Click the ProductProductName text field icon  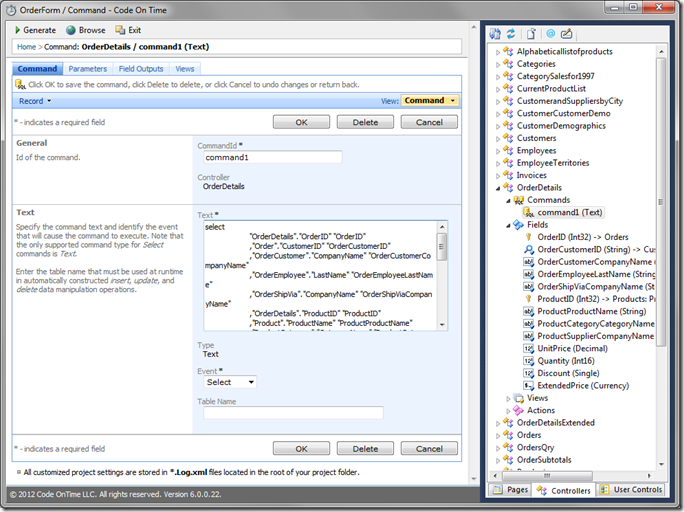(x=529, y=311)
